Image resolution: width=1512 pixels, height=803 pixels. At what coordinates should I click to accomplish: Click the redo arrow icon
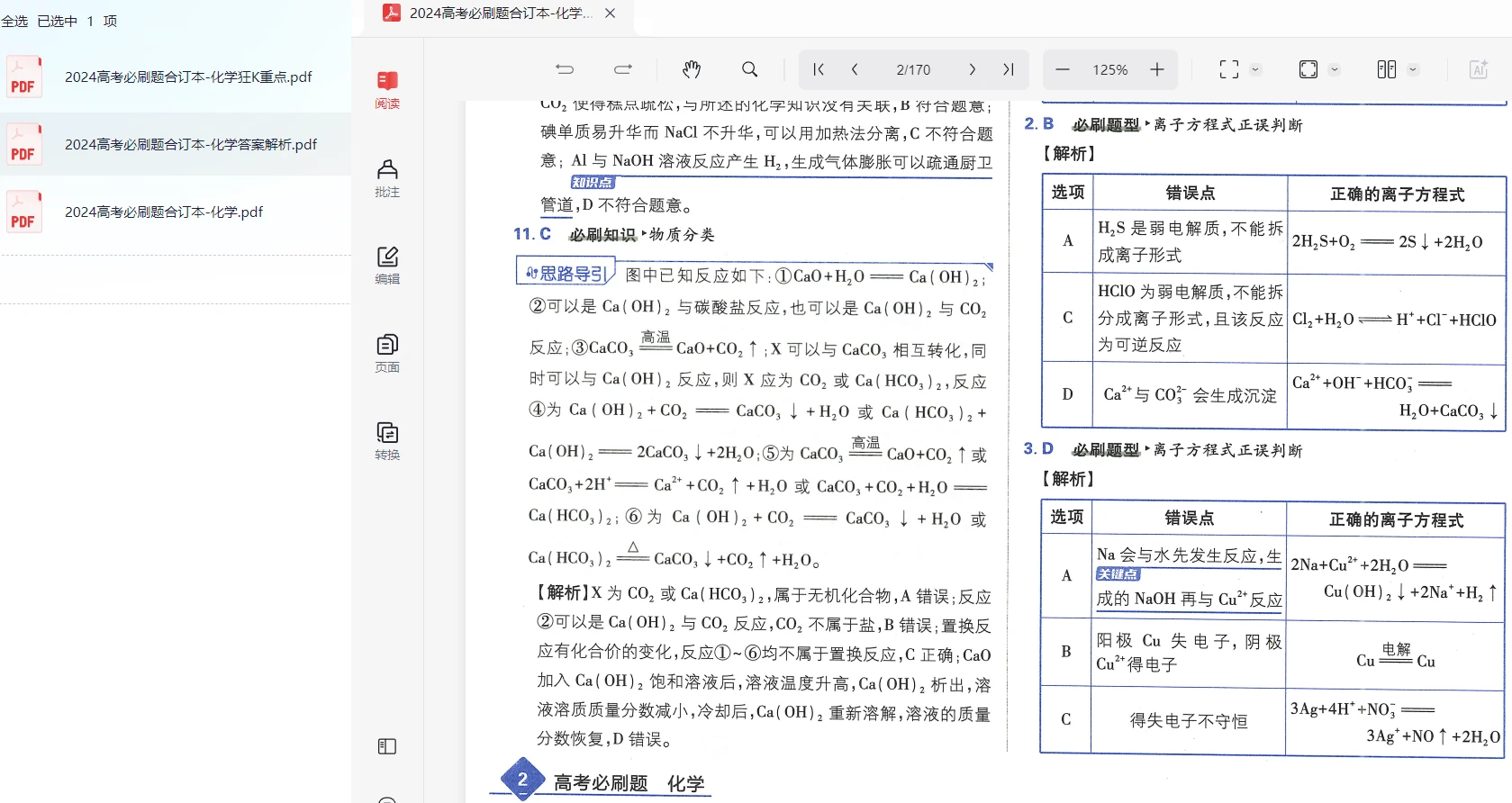click(623, 69)
